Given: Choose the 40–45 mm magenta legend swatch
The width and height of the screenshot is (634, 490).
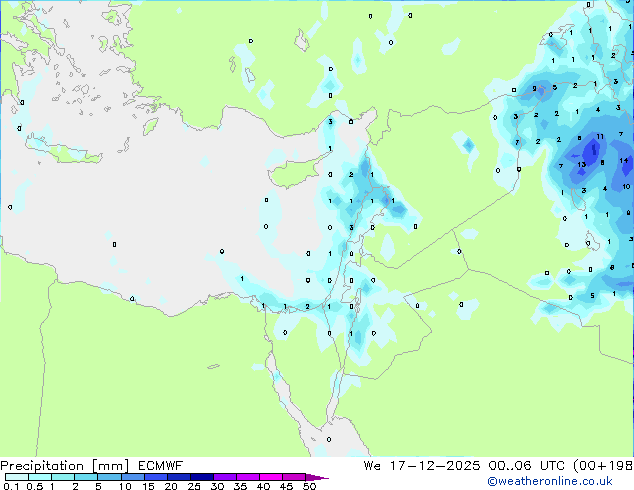Looking at the screenshot, I should [x=271, y=477].
